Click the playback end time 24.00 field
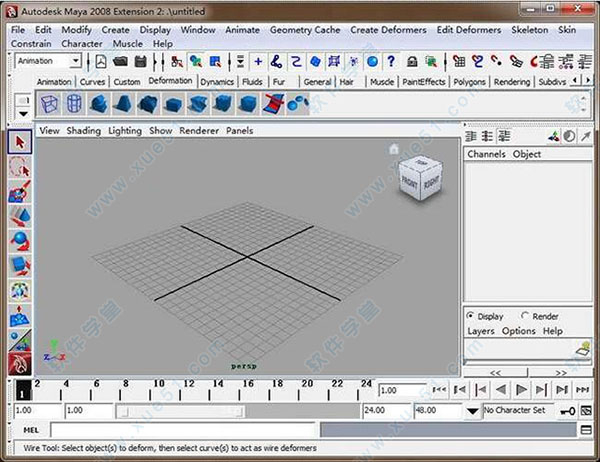Screen dimensions: 600x462 387,411
